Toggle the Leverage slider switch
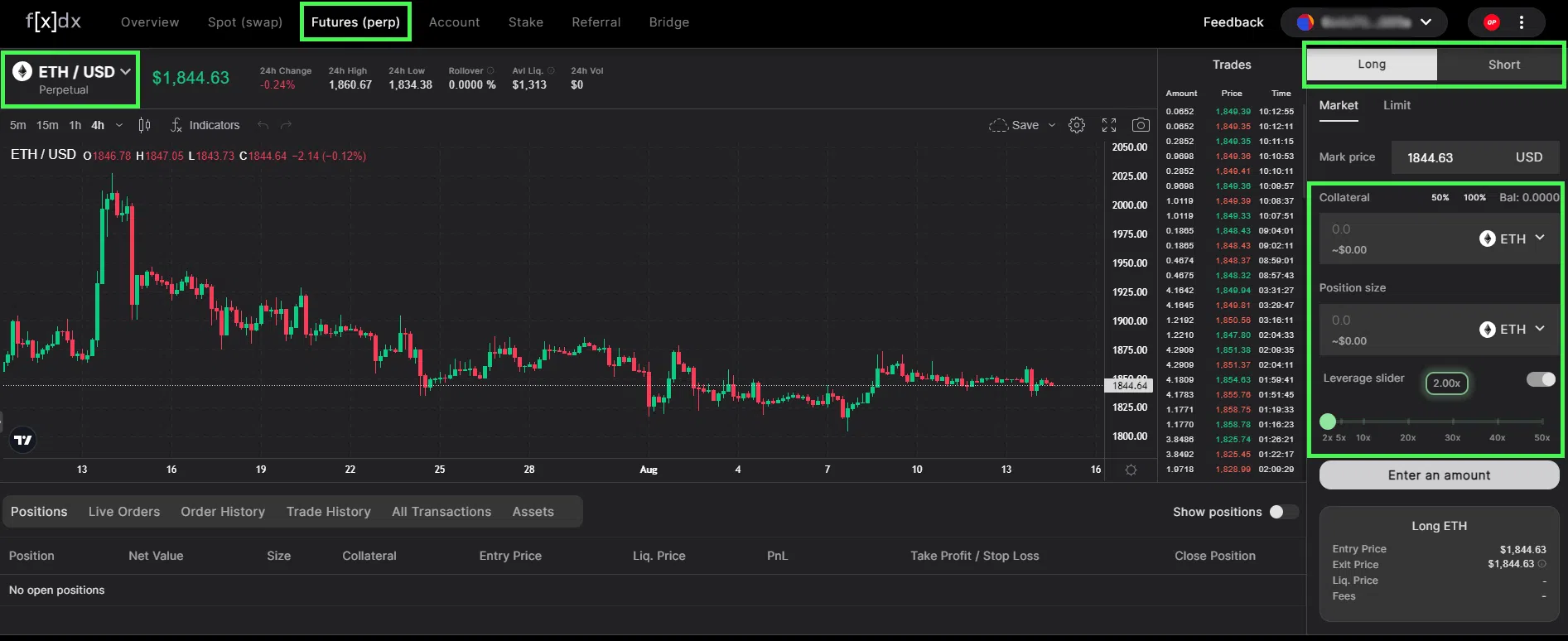The image size is (1568, 641). coord(1541,378)
